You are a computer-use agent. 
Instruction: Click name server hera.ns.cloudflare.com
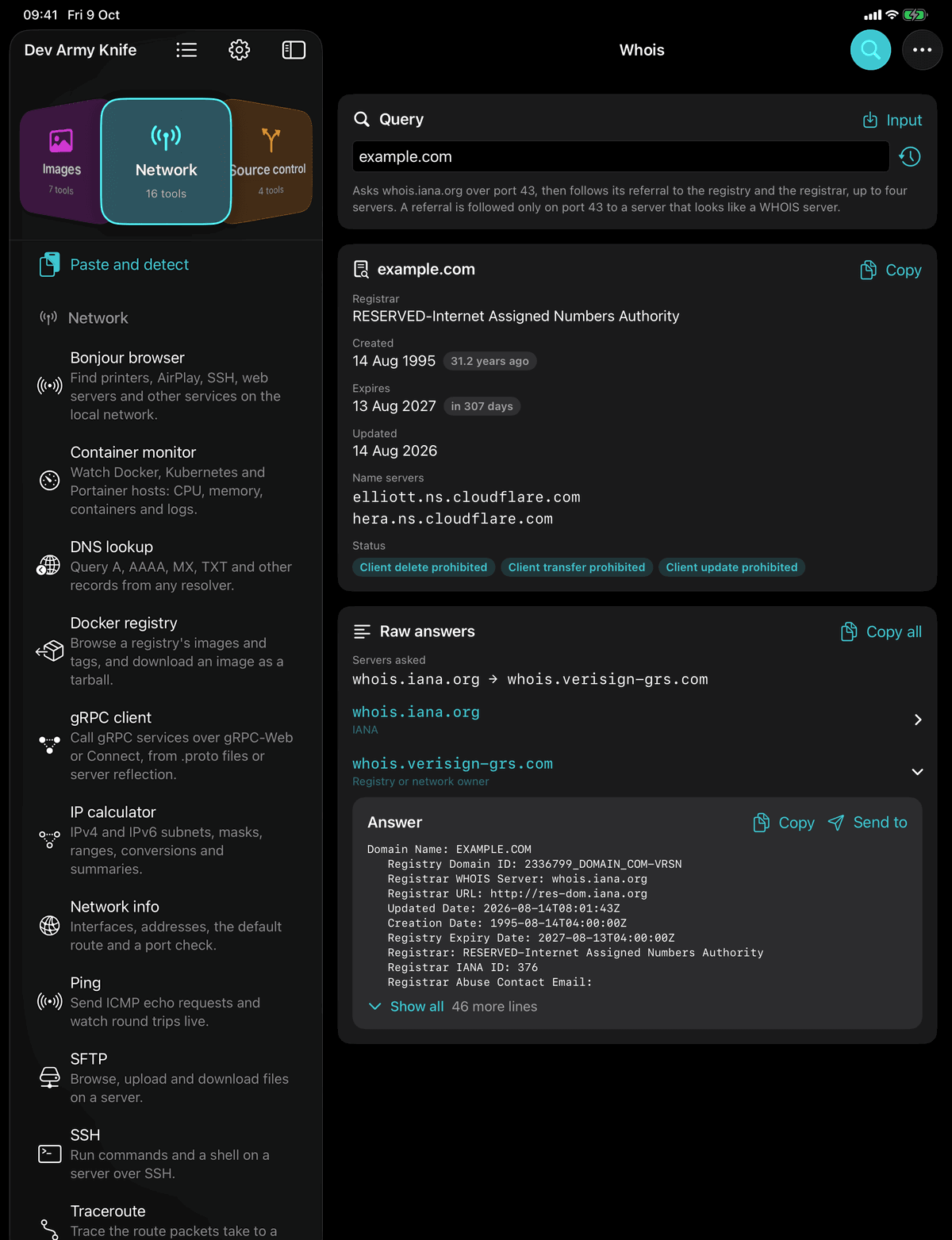(x=453, y=519)
